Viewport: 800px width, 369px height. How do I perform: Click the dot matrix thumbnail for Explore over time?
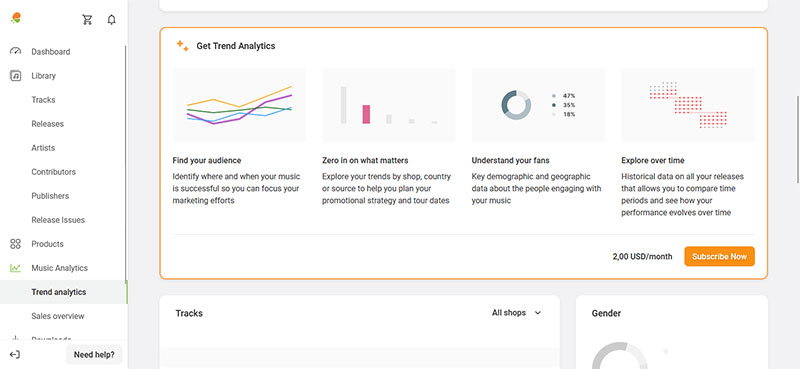click(x=688, y=105)
